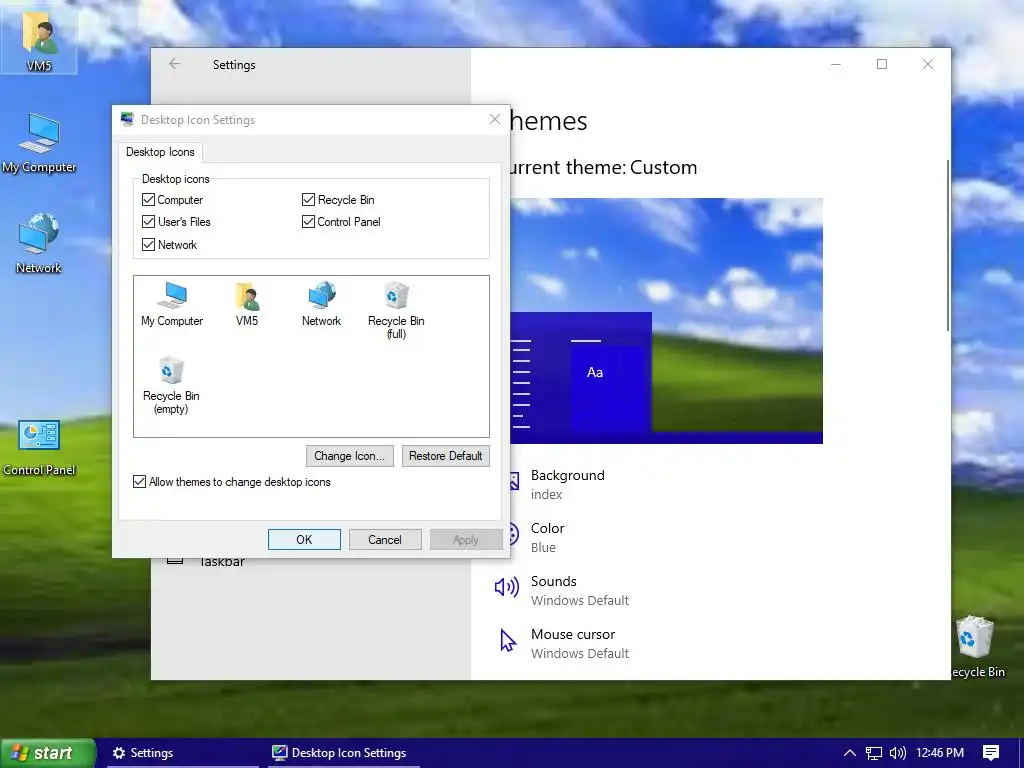
Task: Select the VM5 desktop shortcut
Action: point(39,42)
